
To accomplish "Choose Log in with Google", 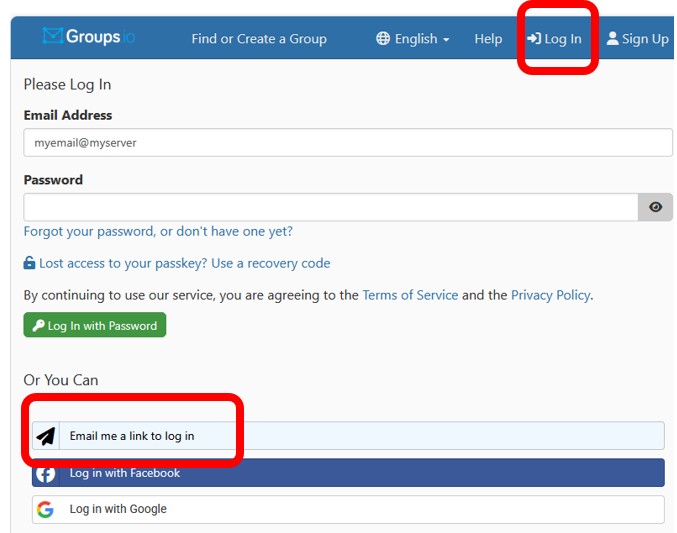I will coord(118,509).
